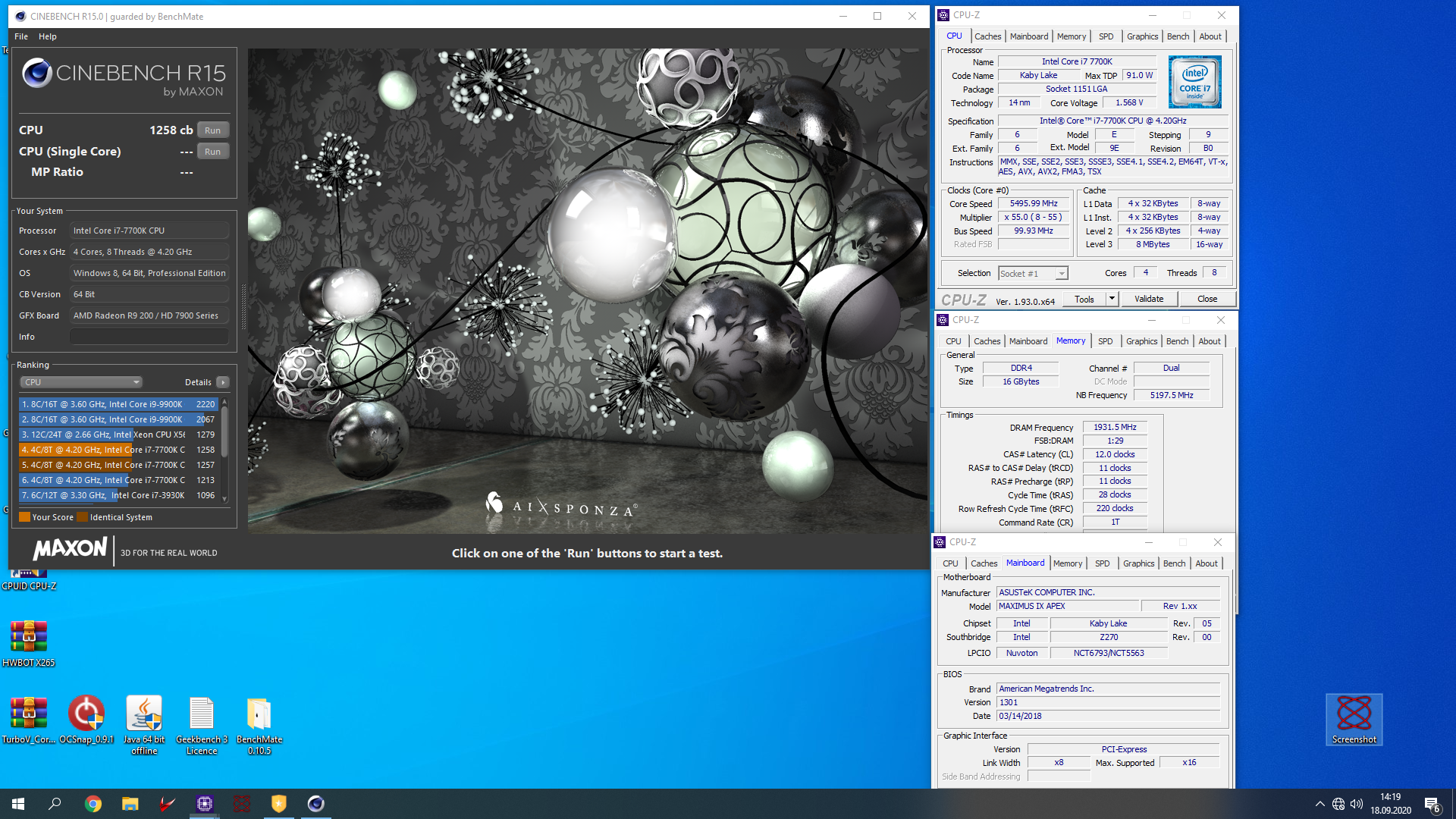Select the HWBOT X265 desktop icon
The height and width of the screenshot is (819, 1456).
coord(29,643)
